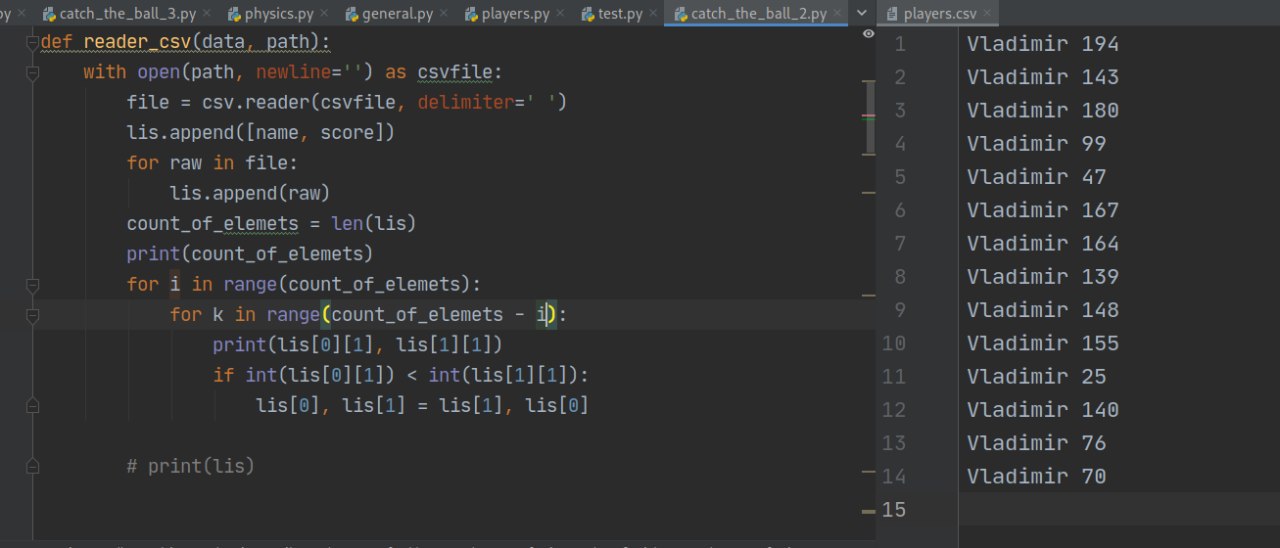
Task: Click 'print(count_of_elemets)' line
Action: click(250, 253)
